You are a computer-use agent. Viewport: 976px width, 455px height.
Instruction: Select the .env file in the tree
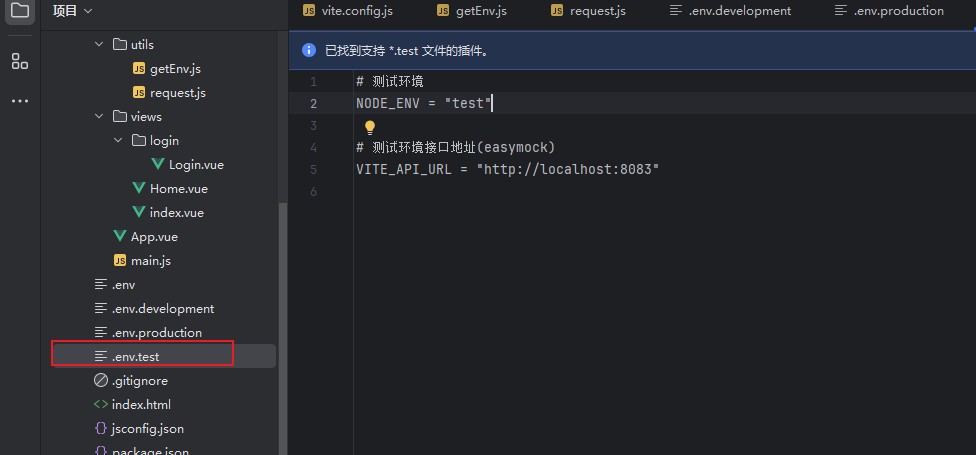click(x=123, y=284)
